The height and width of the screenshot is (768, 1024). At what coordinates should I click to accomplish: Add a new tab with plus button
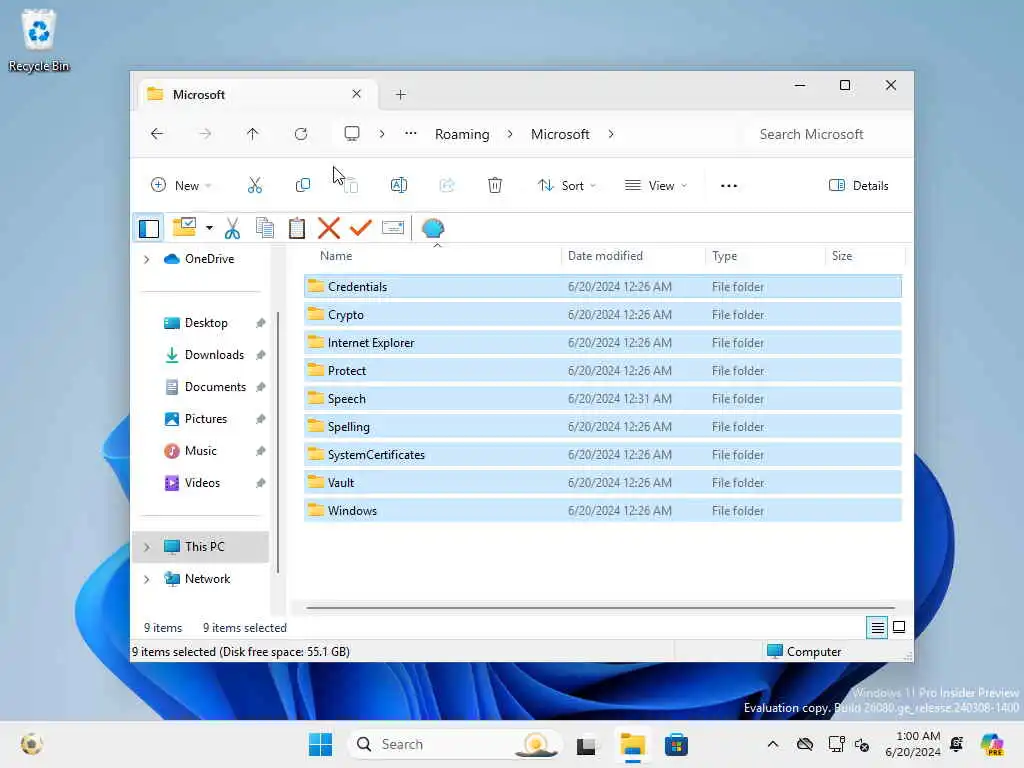click(x=400, y=95)
